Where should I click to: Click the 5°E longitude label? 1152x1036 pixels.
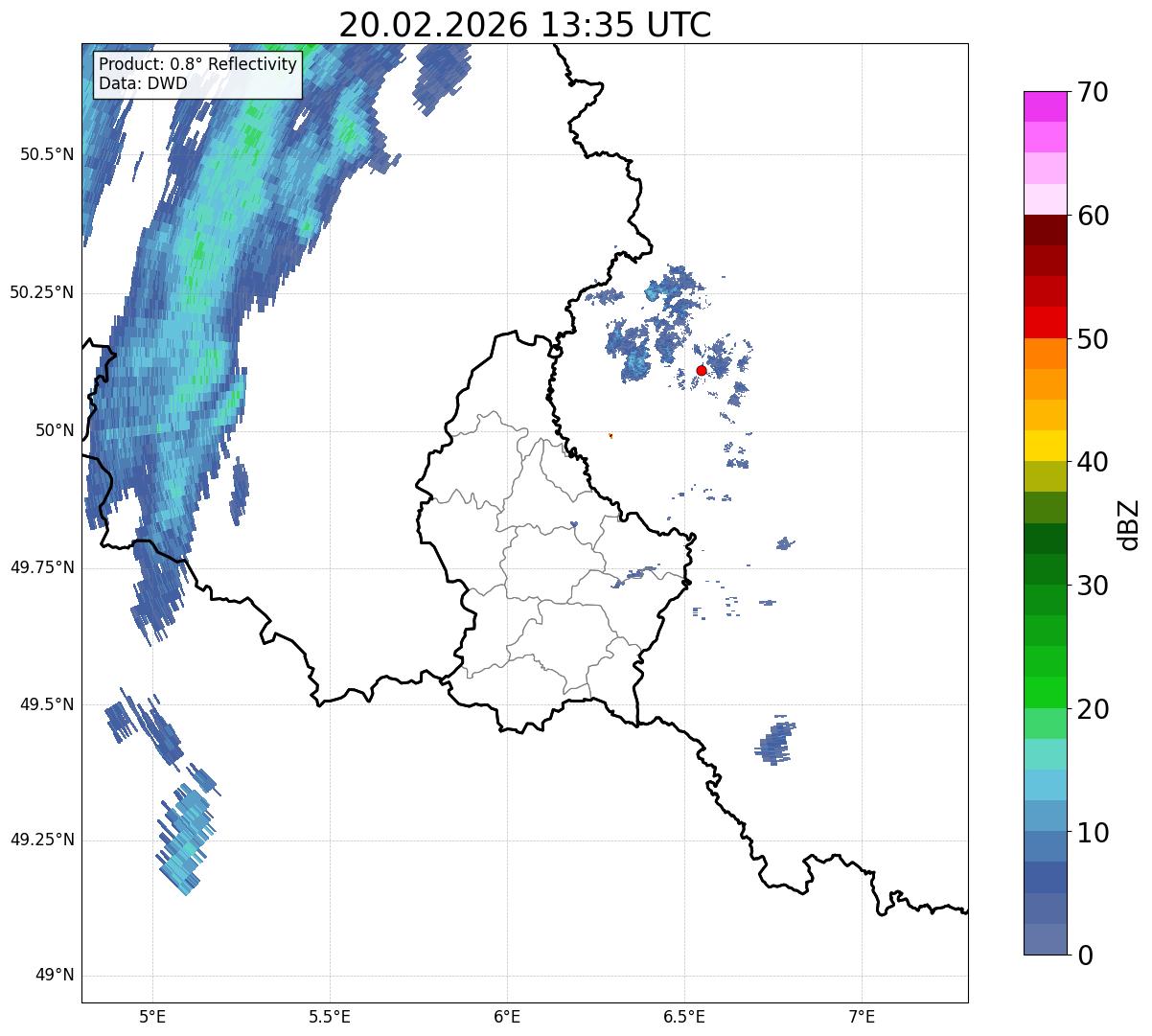(x=152, y=1016)
